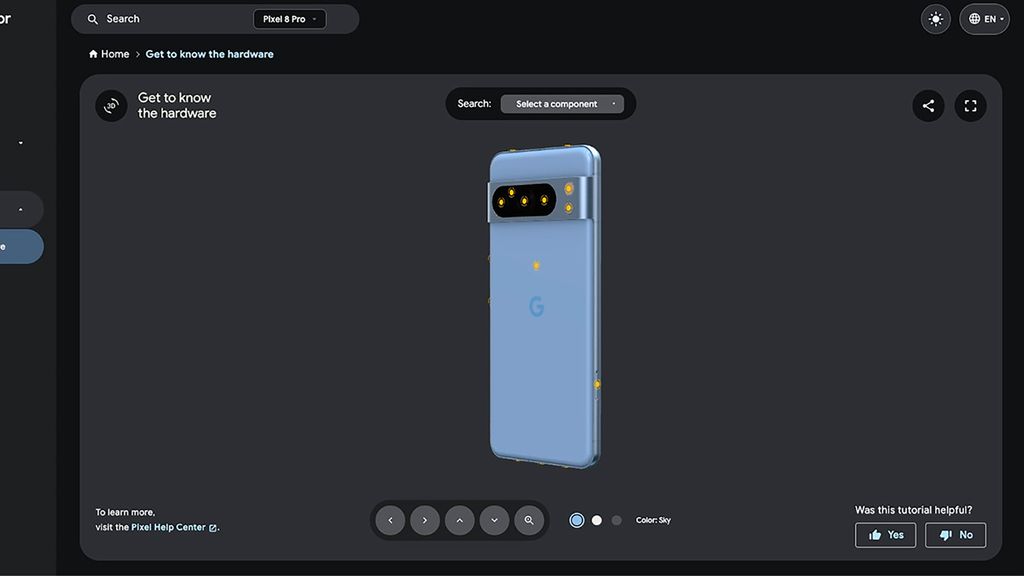Select the Sky blue color swatch
This screenshot has width=1024, height=576.
pyautogui.click(x=577, y=520)
